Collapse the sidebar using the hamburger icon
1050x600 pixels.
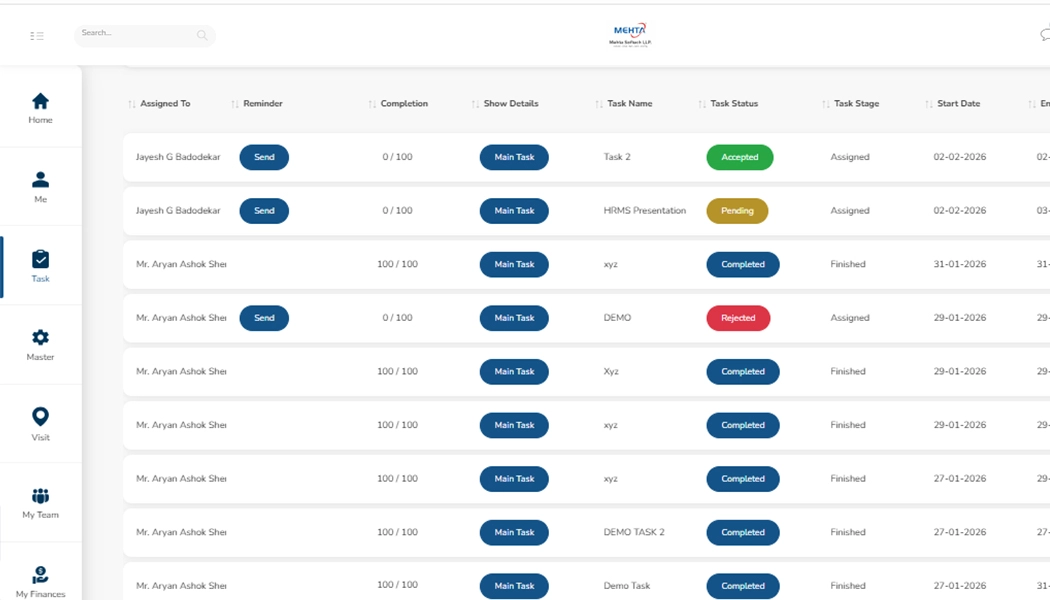(x=37, y=33)
